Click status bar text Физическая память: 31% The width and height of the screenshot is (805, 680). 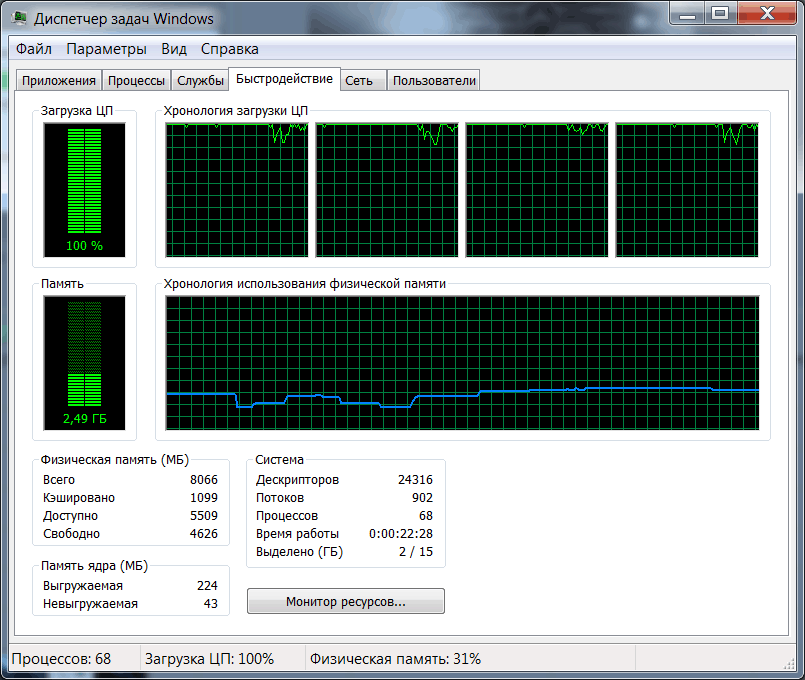click(395, 659)
